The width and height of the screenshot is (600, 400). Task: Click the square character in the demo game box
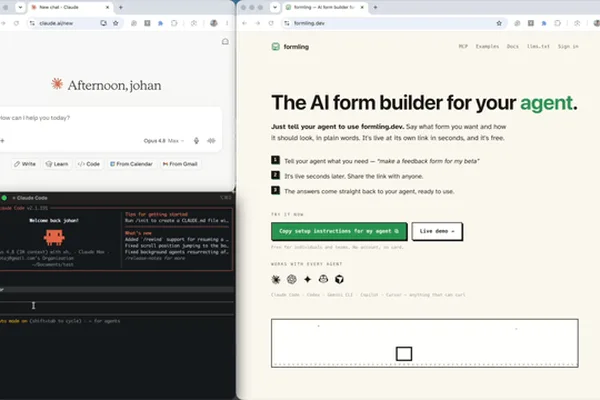click(404, 354)
